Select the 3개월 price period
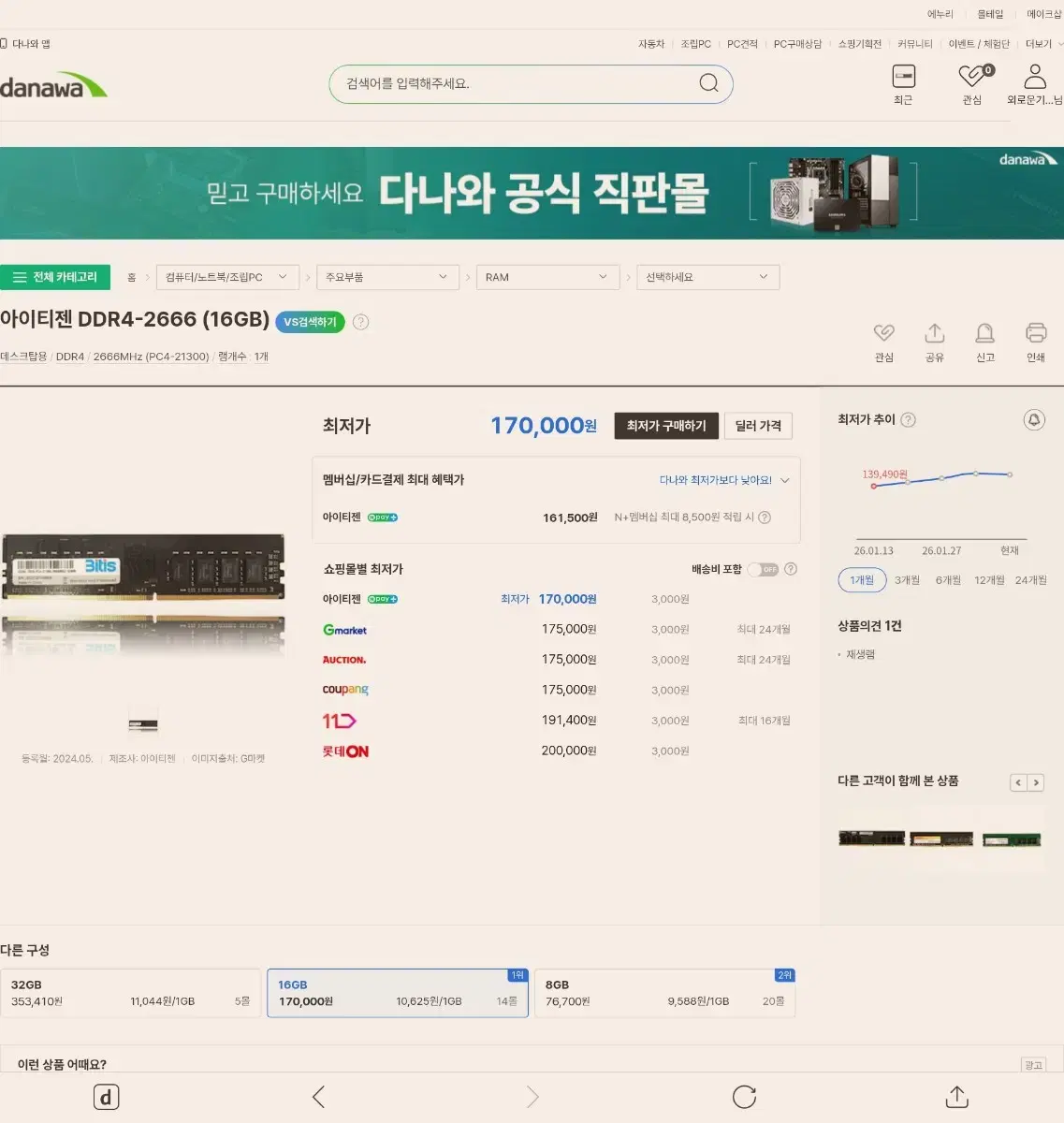 (907, 580)
